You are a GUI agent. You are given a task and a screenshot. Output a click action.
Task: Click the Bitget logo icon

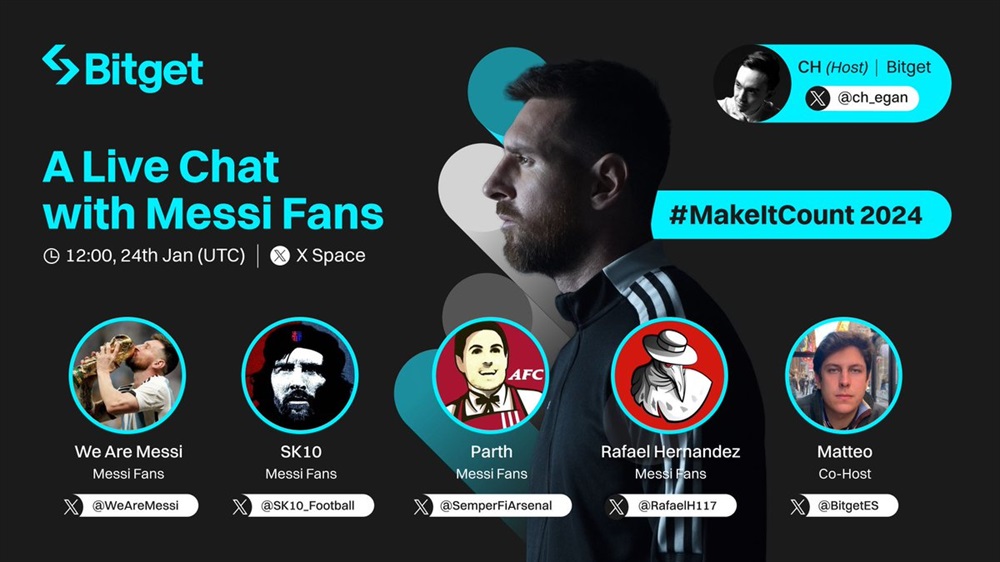pos(61,64)
